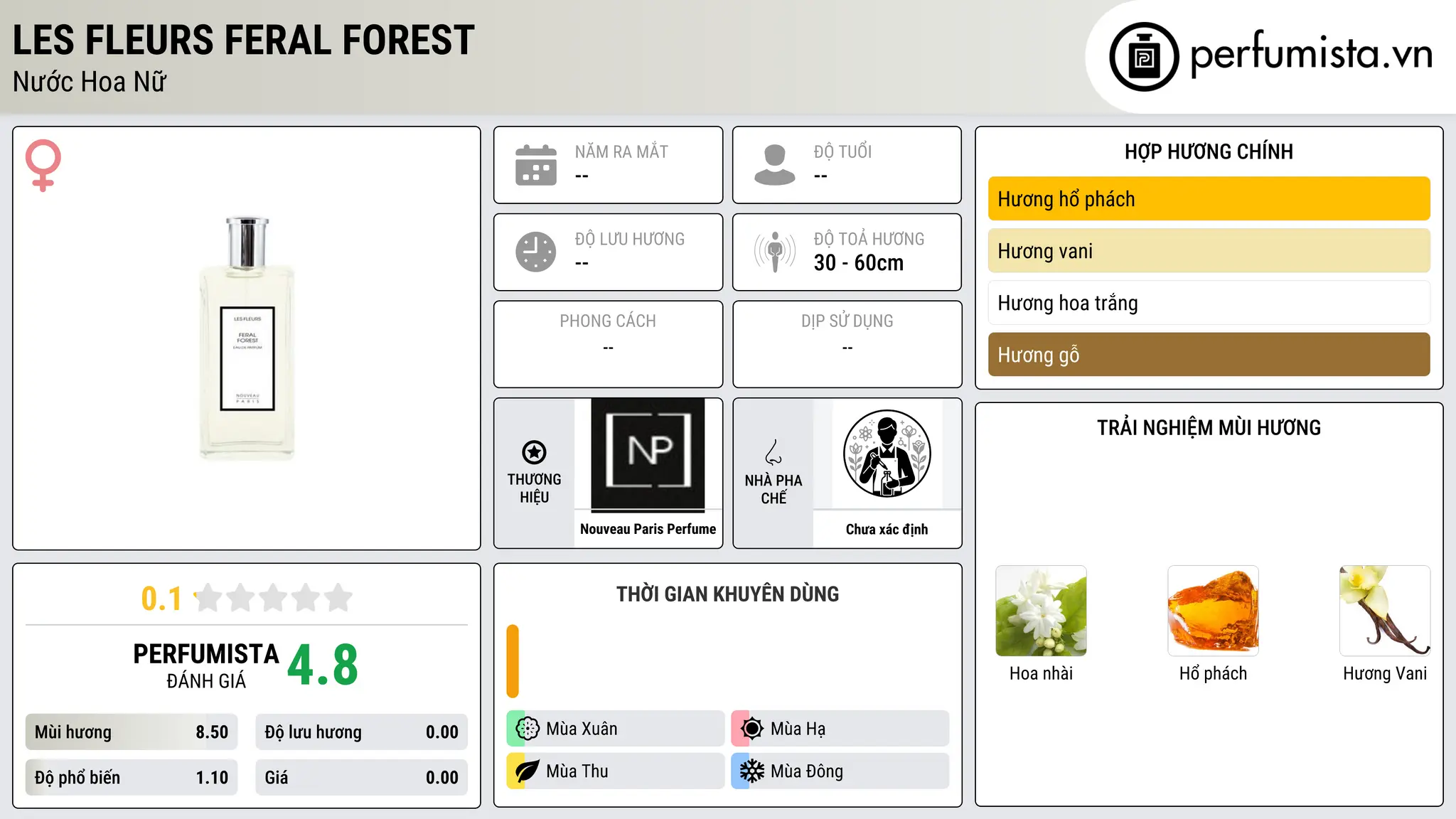Click the Hương Vani note caption
The image size is (1456, 819).
pyautogui.click(x=1385, y=673)
